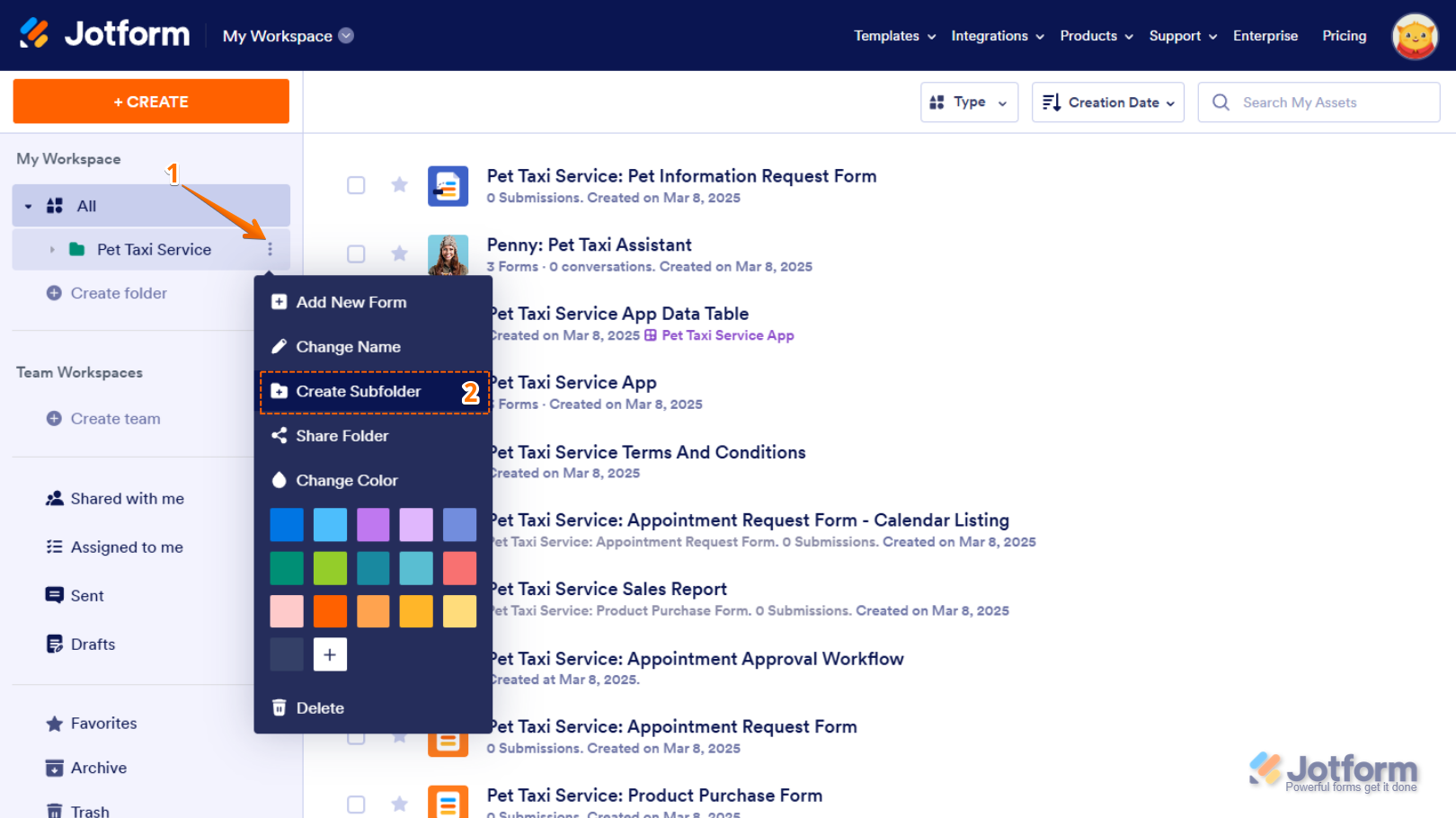Pick the coral red folder color swatch

click(459, 568)
